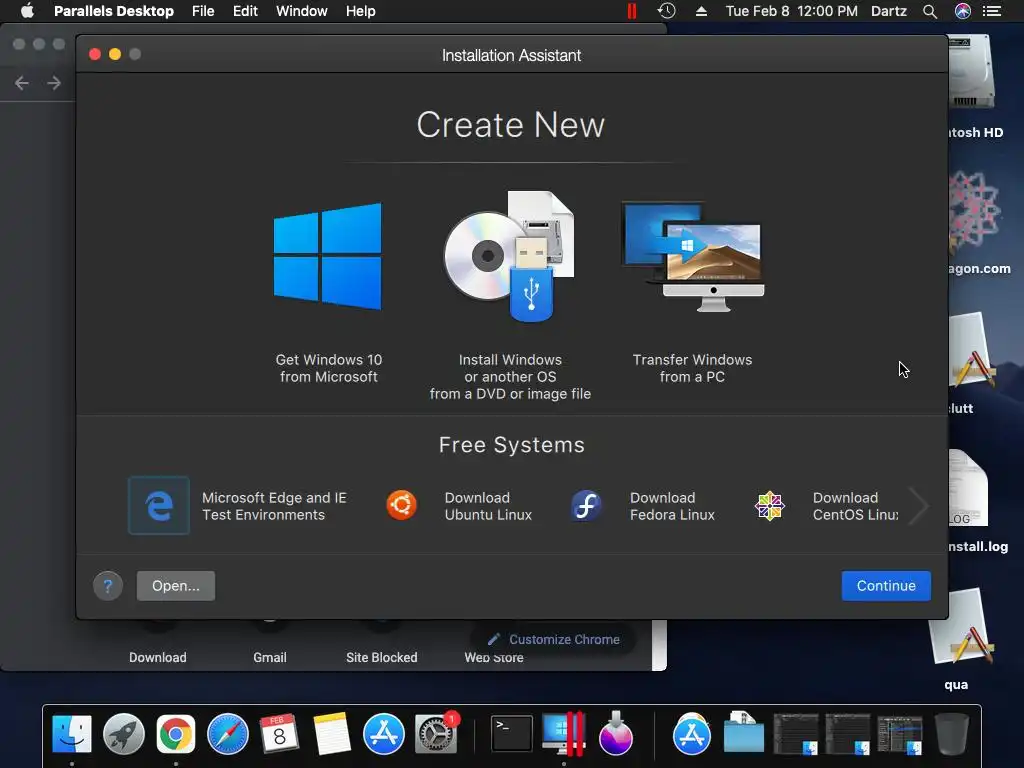Select Transfer Windows from a PC icon
Screen dimensions: 1024x768
tap(692, 257)
